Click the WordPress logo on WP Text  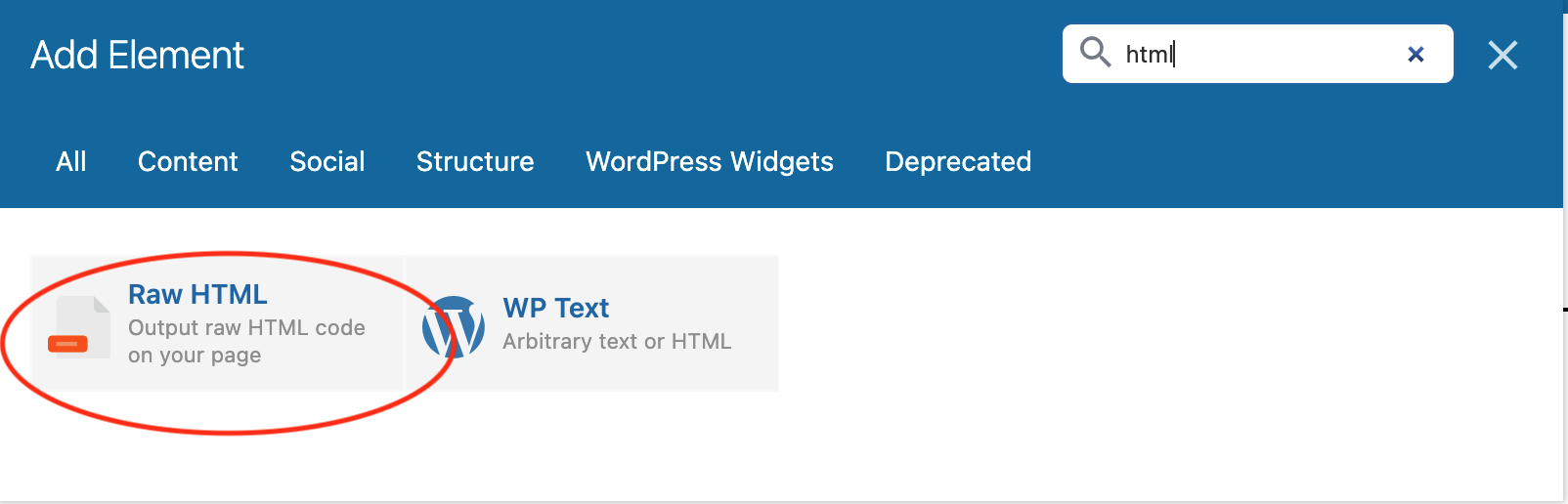tap(454, 327)
